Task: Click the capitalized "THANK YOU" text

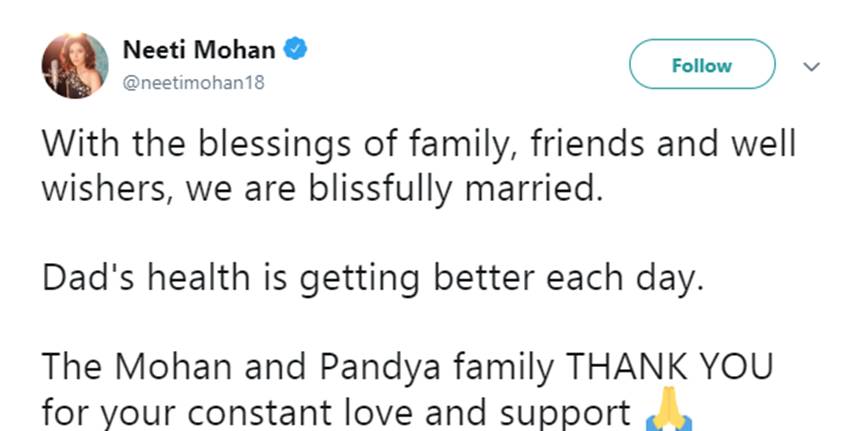Action: (672, 367)
